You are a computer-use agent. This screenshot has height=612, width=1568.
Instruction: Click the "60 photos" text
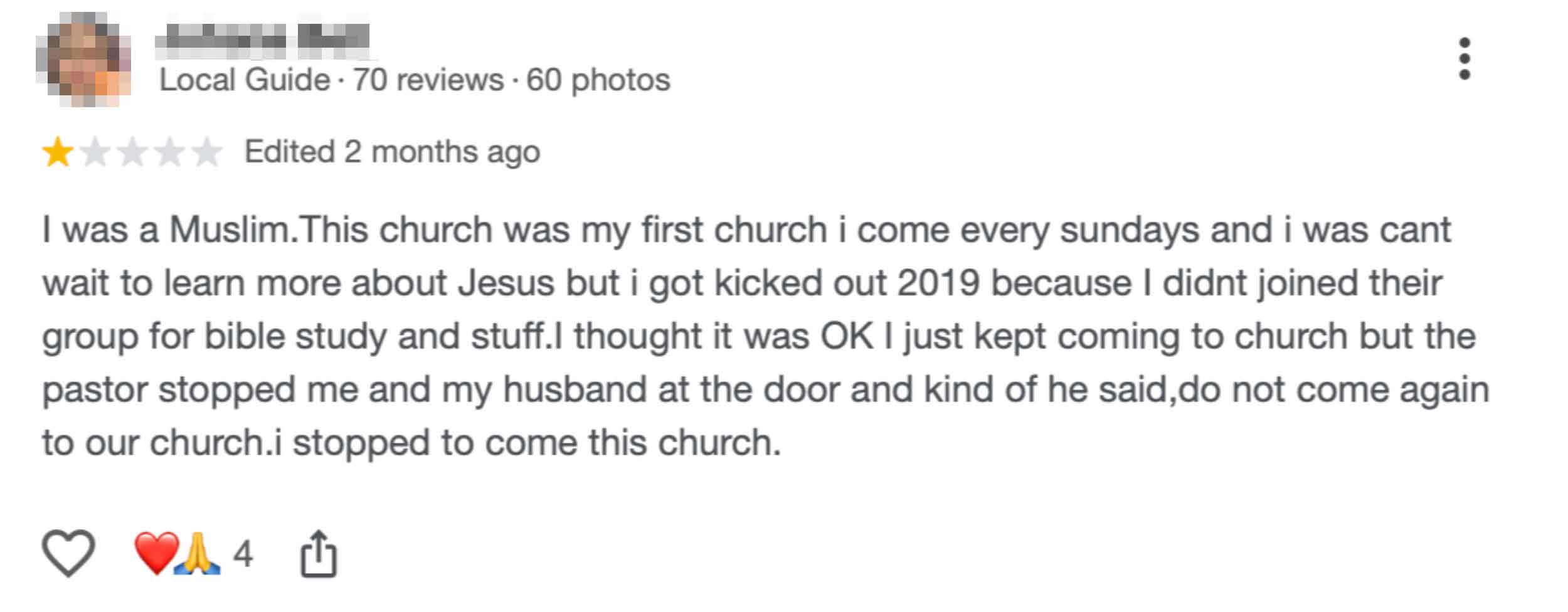point(598,80)
